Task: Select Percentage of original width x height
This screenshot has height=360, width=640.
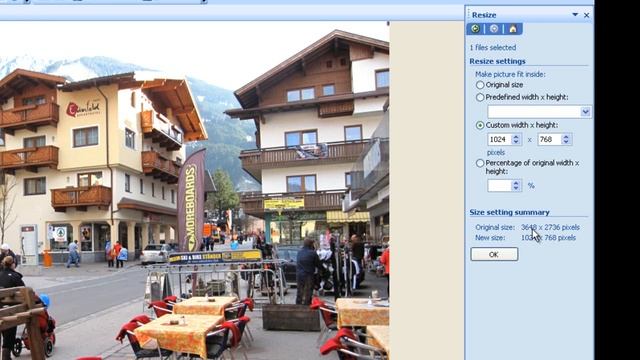Action: point(480,163)
